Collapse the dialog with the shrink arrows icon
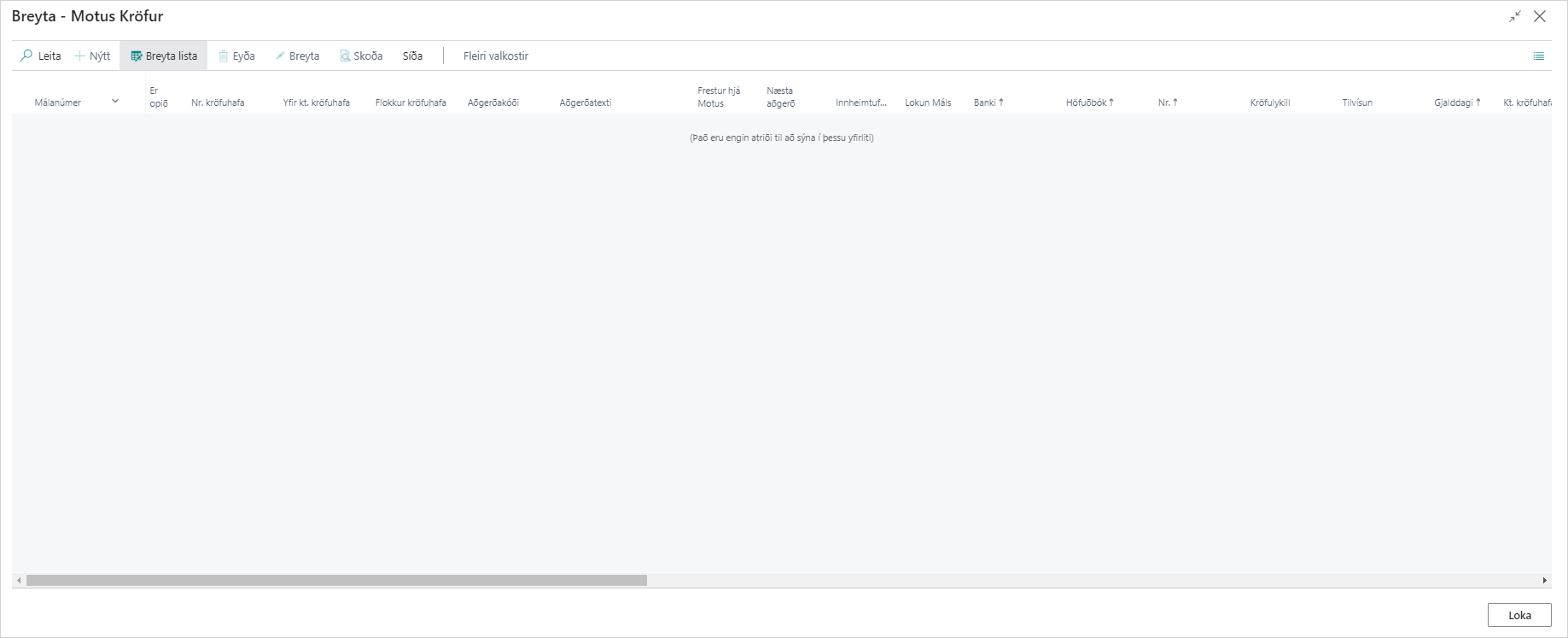This screenshot has height=638, width=1568. pos(1515,16)
